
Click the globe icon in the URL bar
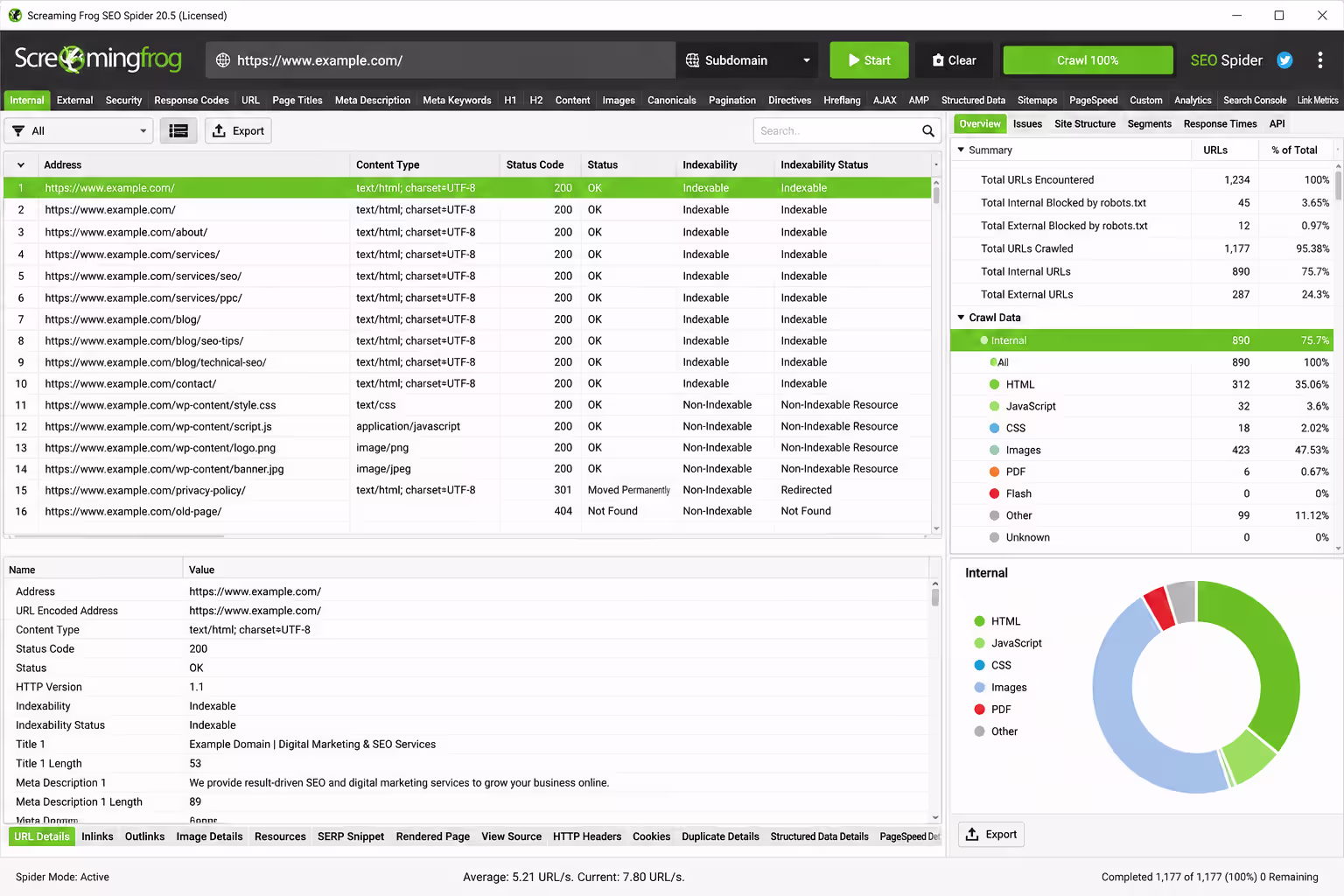[223, 60]
